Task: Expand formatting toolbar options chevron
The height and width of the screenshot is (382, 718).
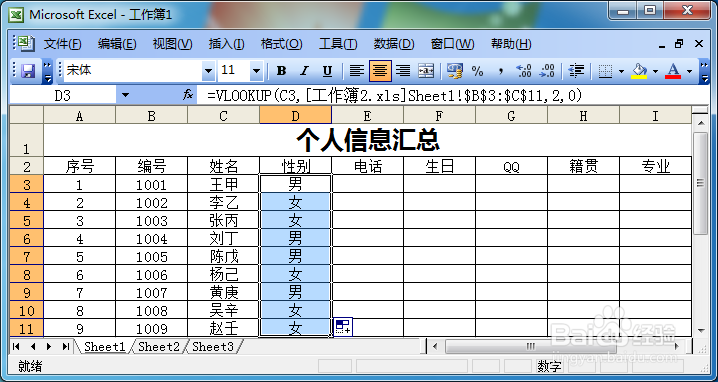Action: tap(705, 71)
